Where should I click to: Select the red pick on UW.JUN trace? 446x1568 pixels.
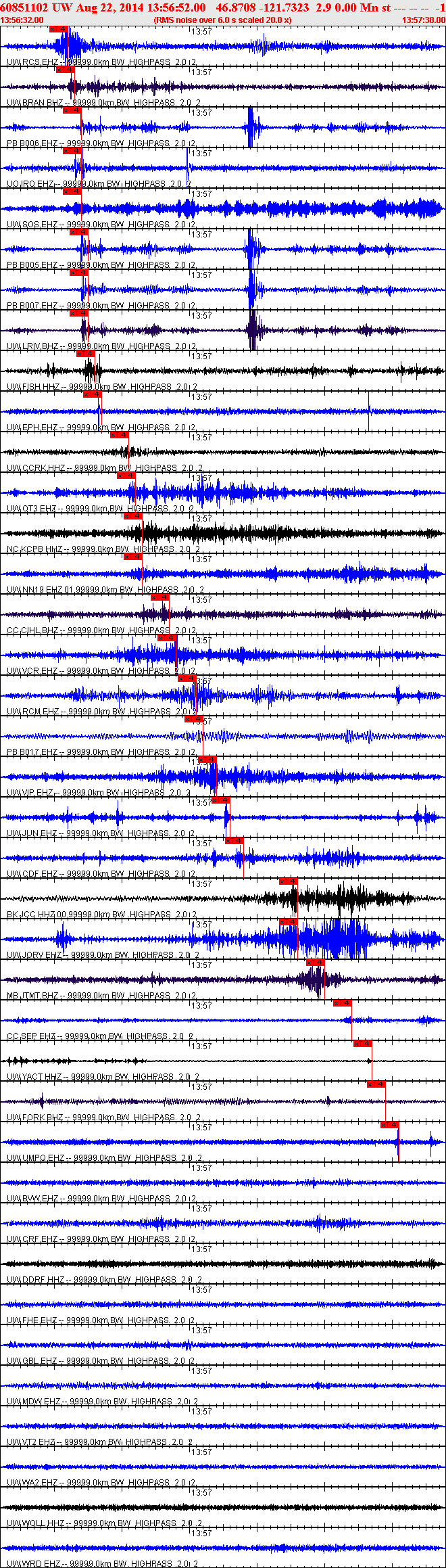(x=221, y=800)
